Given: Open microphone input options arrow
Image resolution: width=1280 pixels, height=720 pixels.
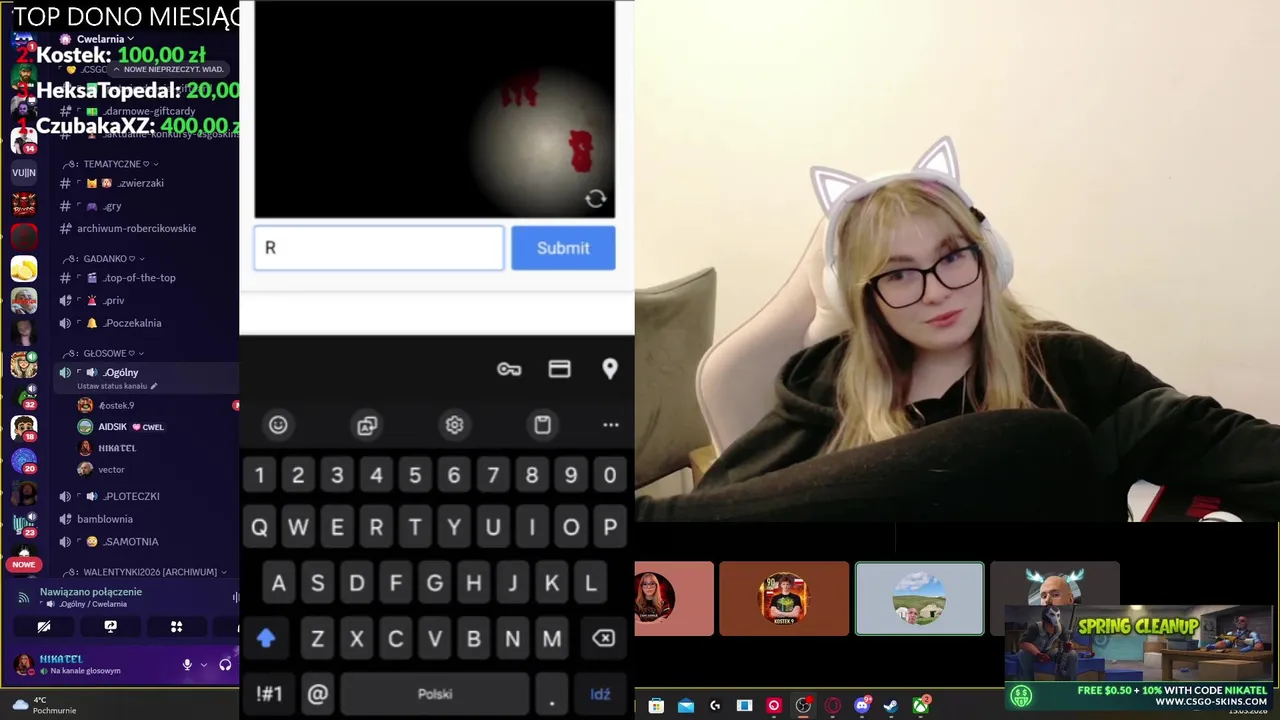Looking at the screenshot, I should pyautogui.click(x=204, y=665).
